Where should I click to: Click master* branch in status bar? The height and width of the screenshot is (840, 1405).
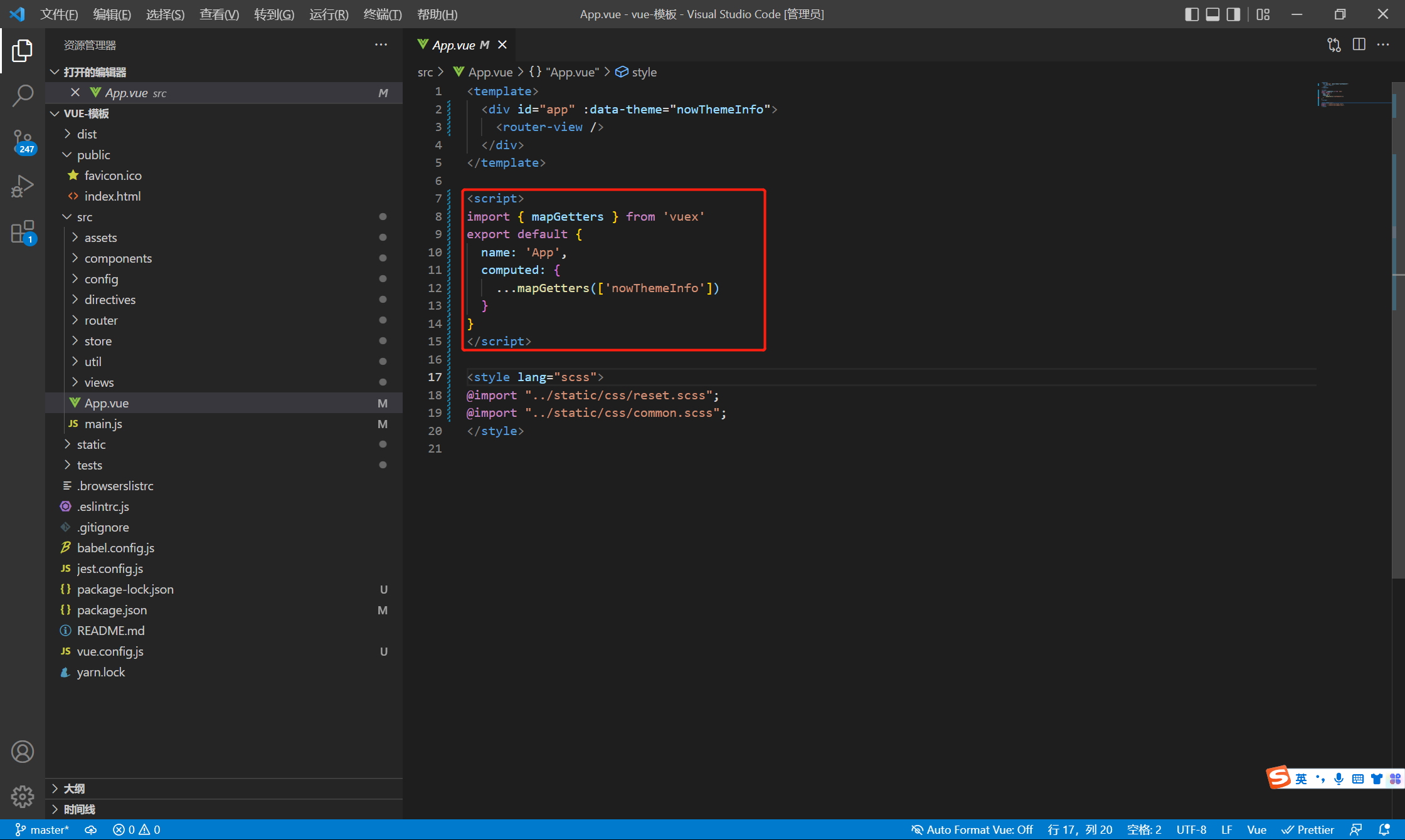point(42,829)
